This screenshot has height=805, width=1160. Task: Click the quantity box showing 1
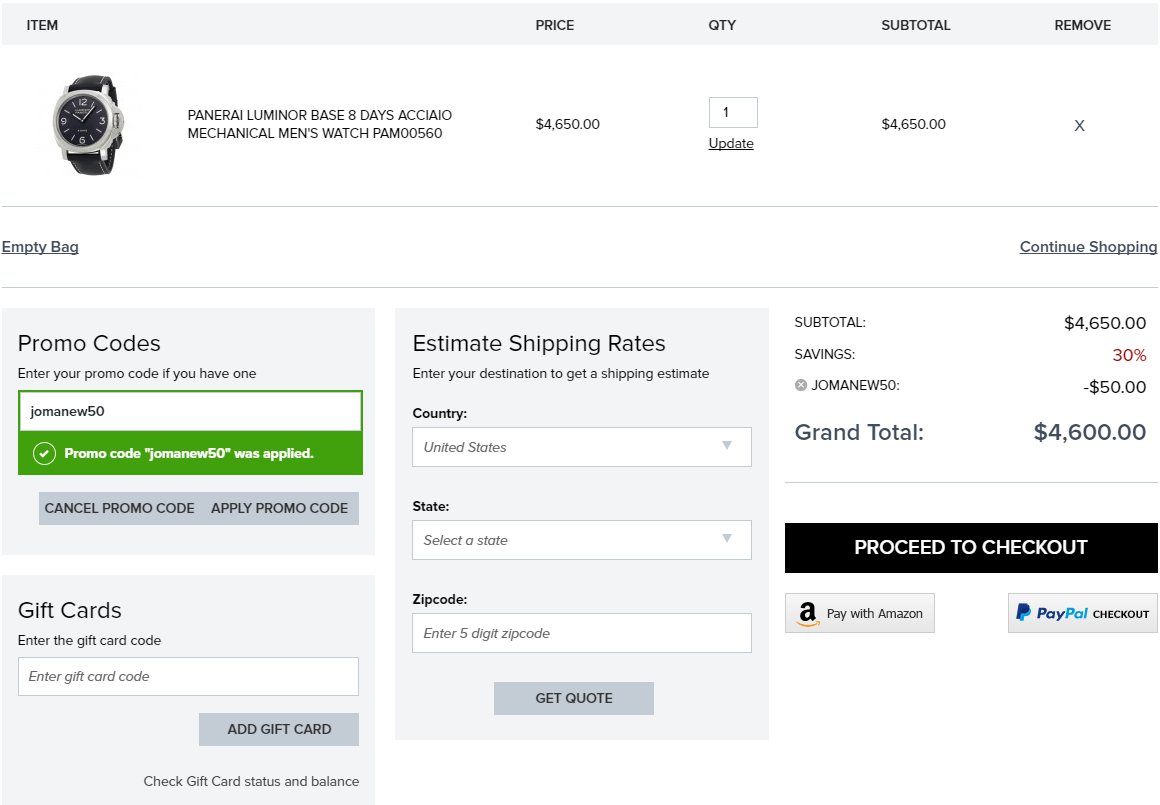[x=733, y=112]
